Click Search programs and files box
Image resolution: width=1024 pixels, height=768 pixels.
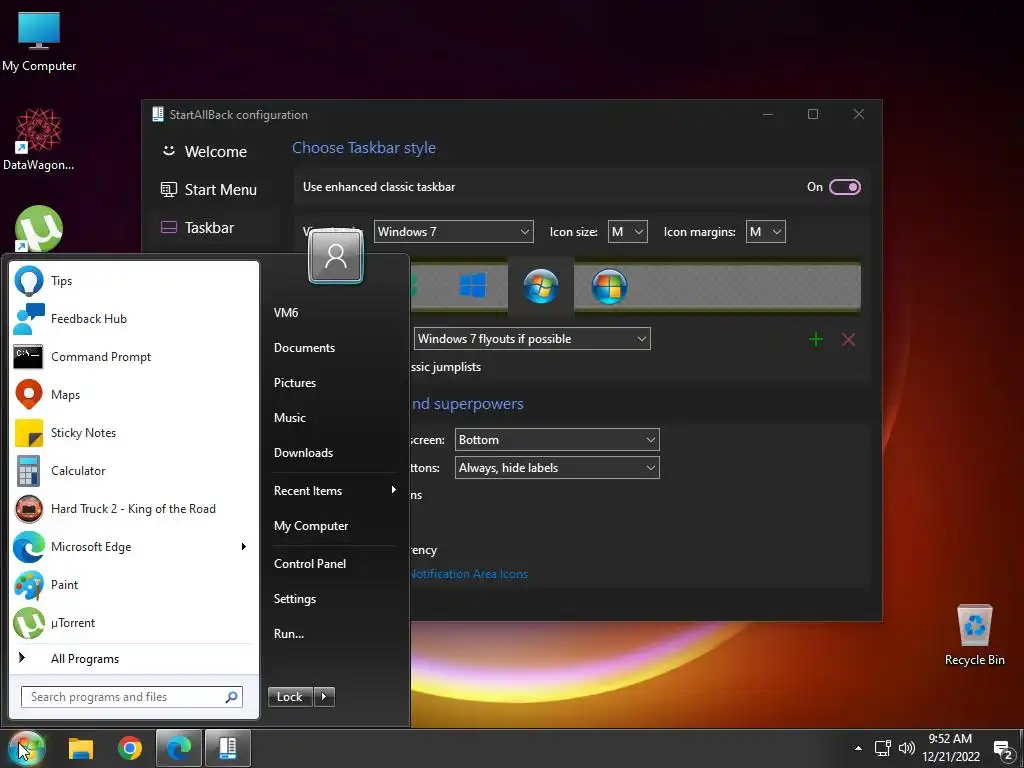[132, 697]
